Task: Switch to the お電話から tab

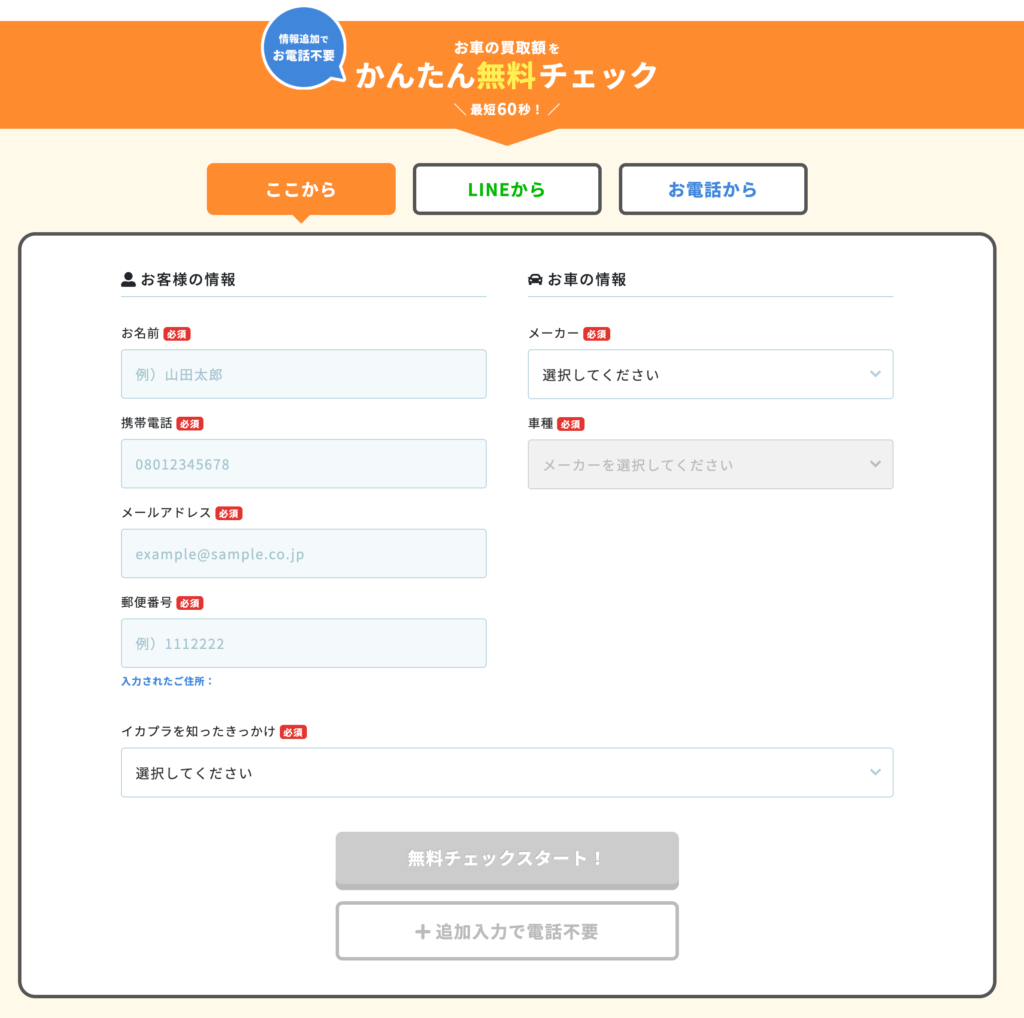Action: (x=713, y=189)
